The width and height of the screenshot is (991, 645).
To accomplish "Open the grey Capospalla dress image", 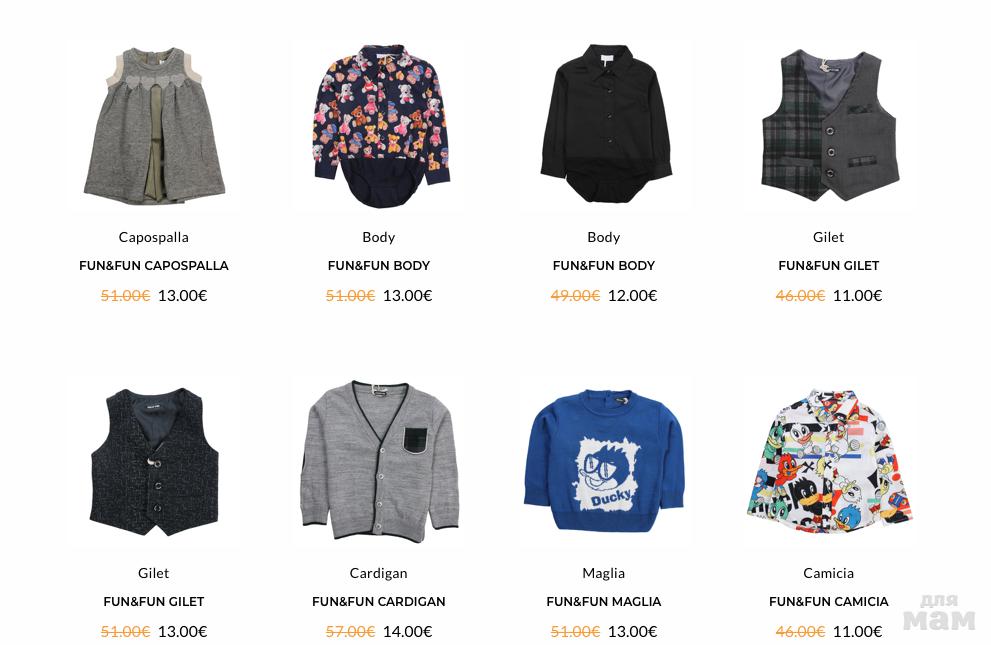I will coord(154,125).
